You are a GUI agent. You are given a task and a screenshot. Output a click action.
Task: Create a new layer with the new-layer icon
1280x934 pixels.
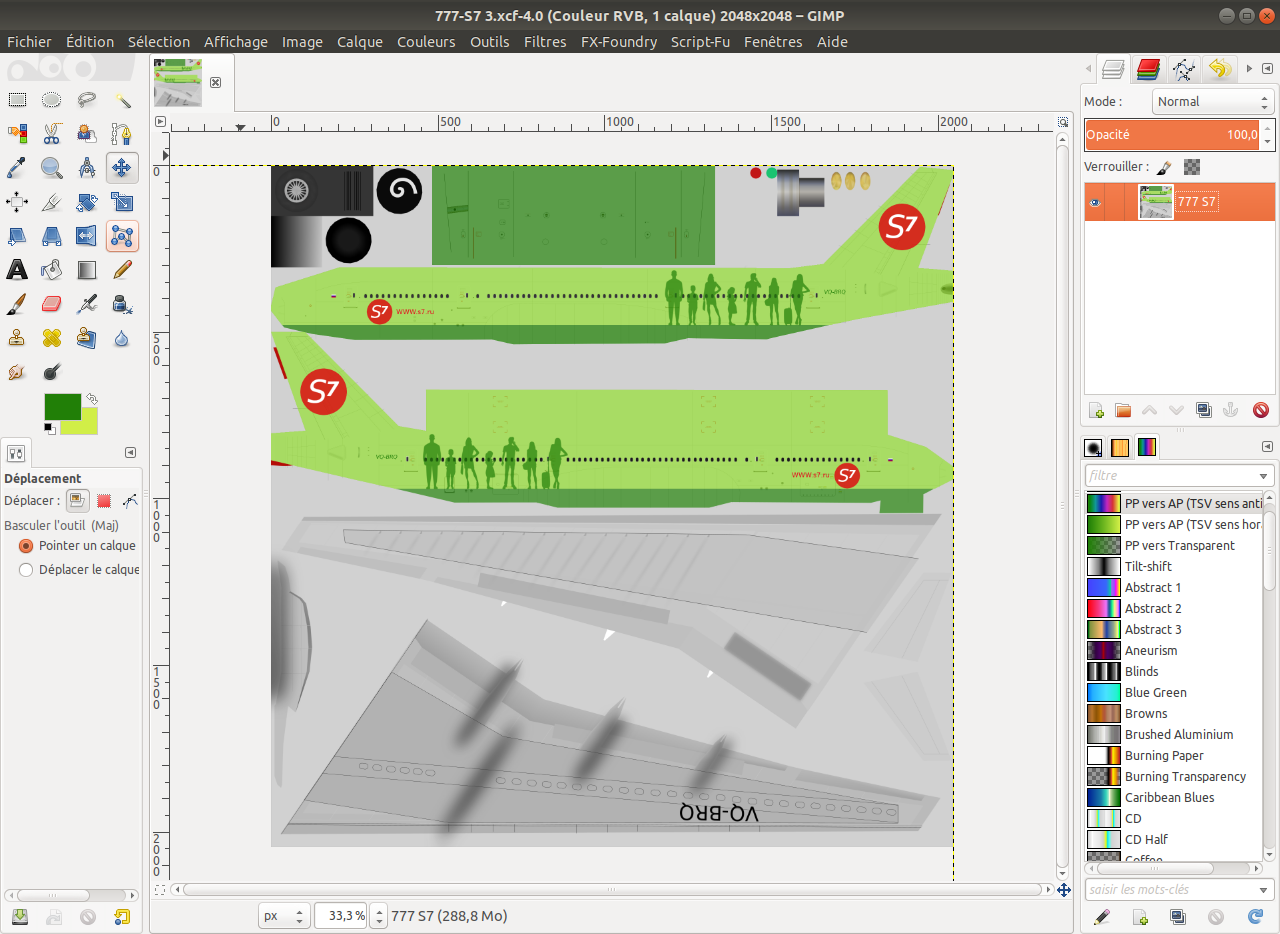1096,410
